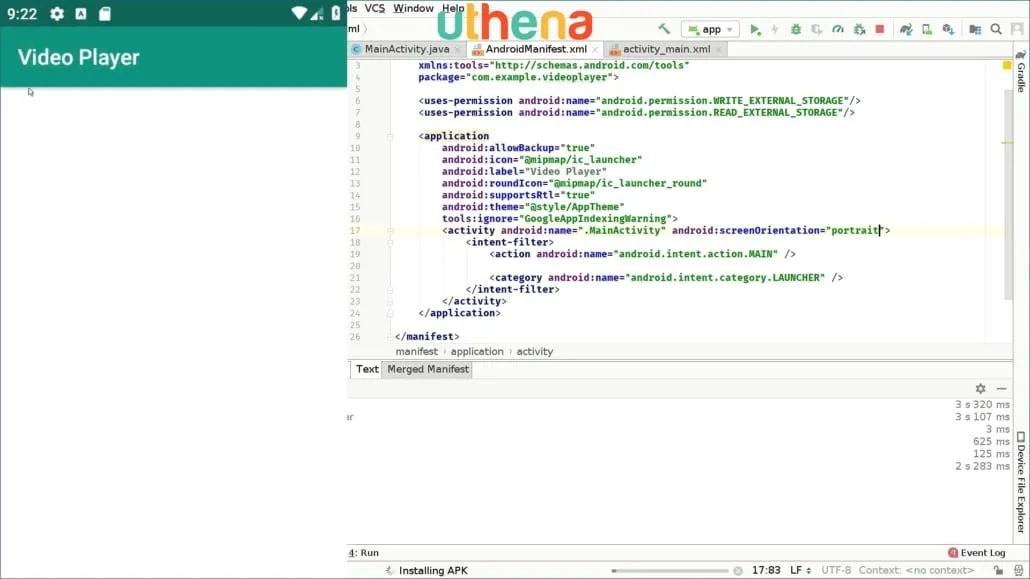Click the inspector icon in status bar

tap(1018, 570)
